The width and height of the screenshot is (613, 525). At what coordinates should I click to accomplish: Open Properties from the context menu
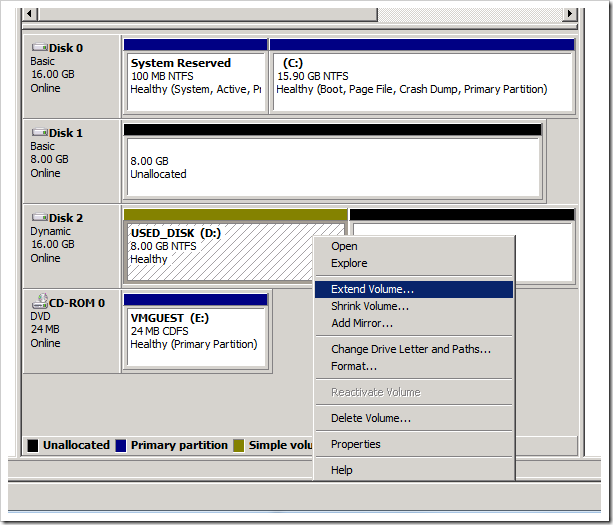(355, 444)
